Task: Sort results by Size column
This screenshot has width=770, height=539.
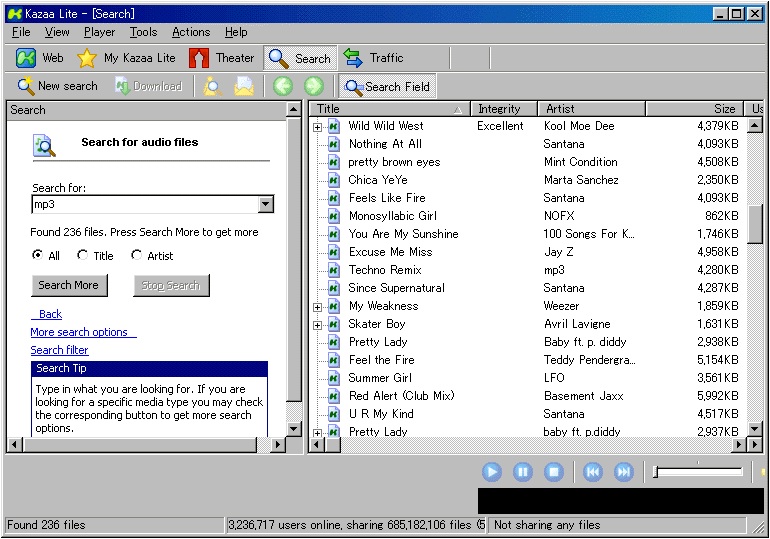Action: 694,109
